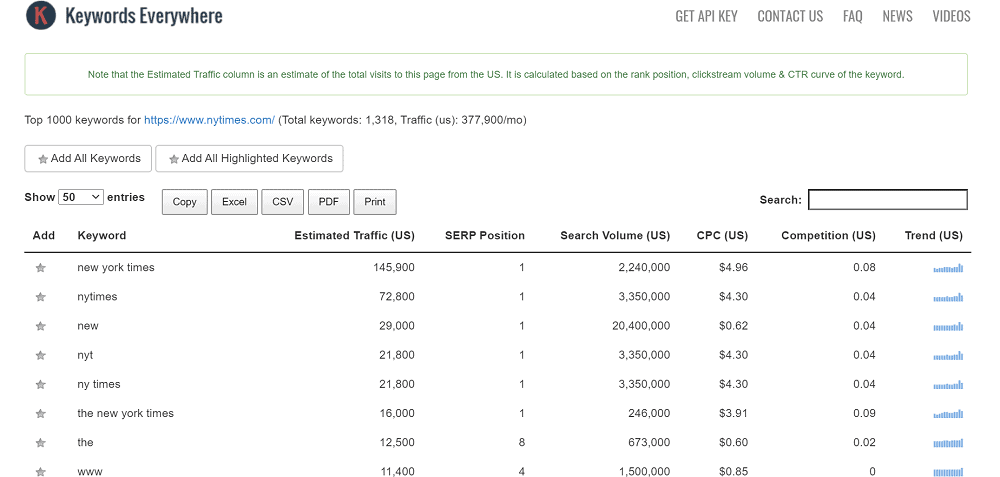Open the Show entries dropdown
This screenshot has height=477, width=1000.
pyautogui.click(x=81, y=197)
